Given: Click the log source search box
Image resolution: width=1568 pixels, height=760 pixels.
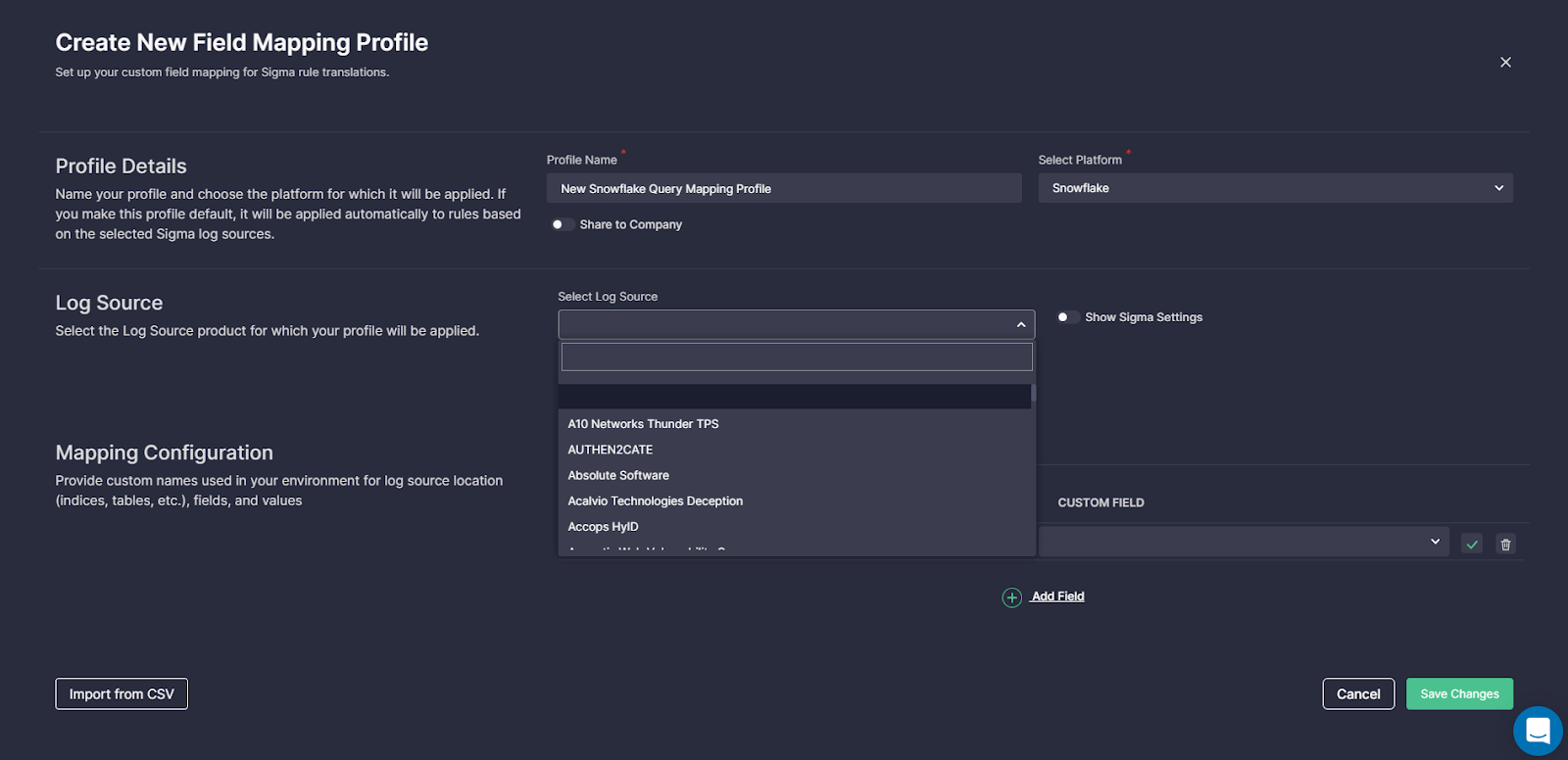Looking at the screenshot, I should [796, 356].
